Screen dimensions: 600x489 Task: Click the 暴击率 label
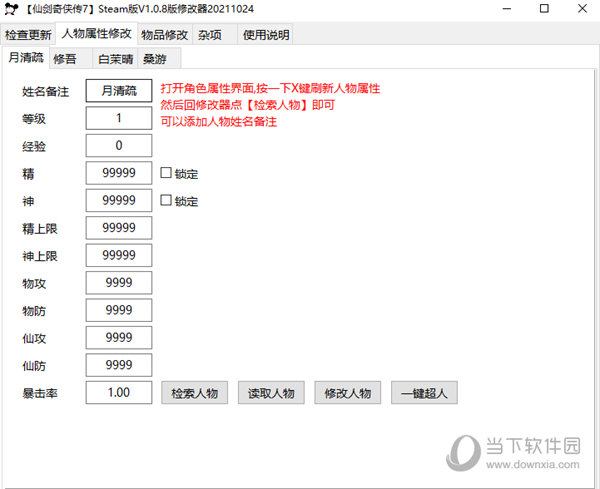pyautogui.click(x=40, y=393)
